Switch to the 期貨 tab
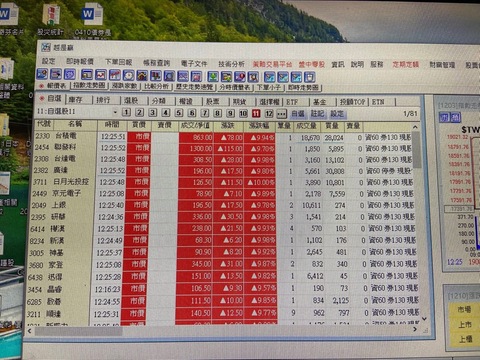This screenshot has height=360, width=480. [240, 101]
